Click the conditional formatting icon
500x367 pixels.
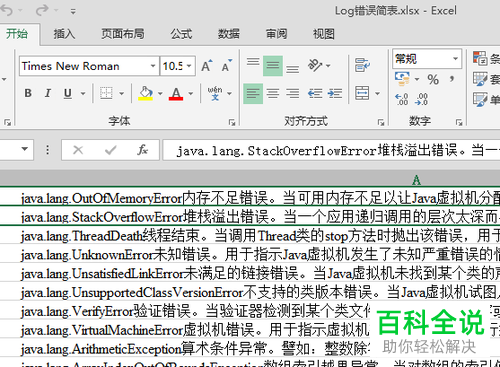pyautogui.click(x=481, y=58)
